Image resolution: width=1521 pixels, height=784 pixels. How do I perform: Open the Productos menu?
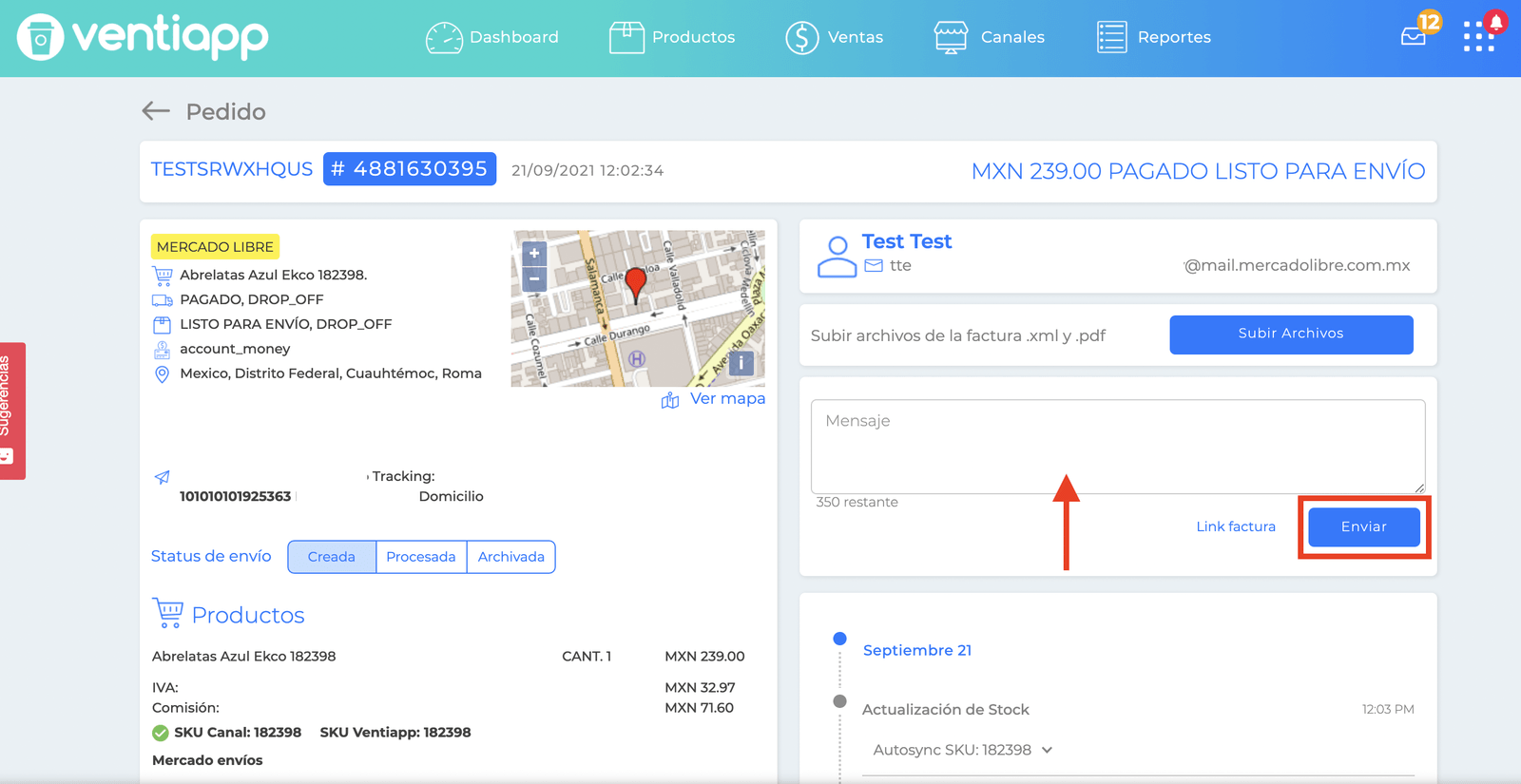point(672,37)
